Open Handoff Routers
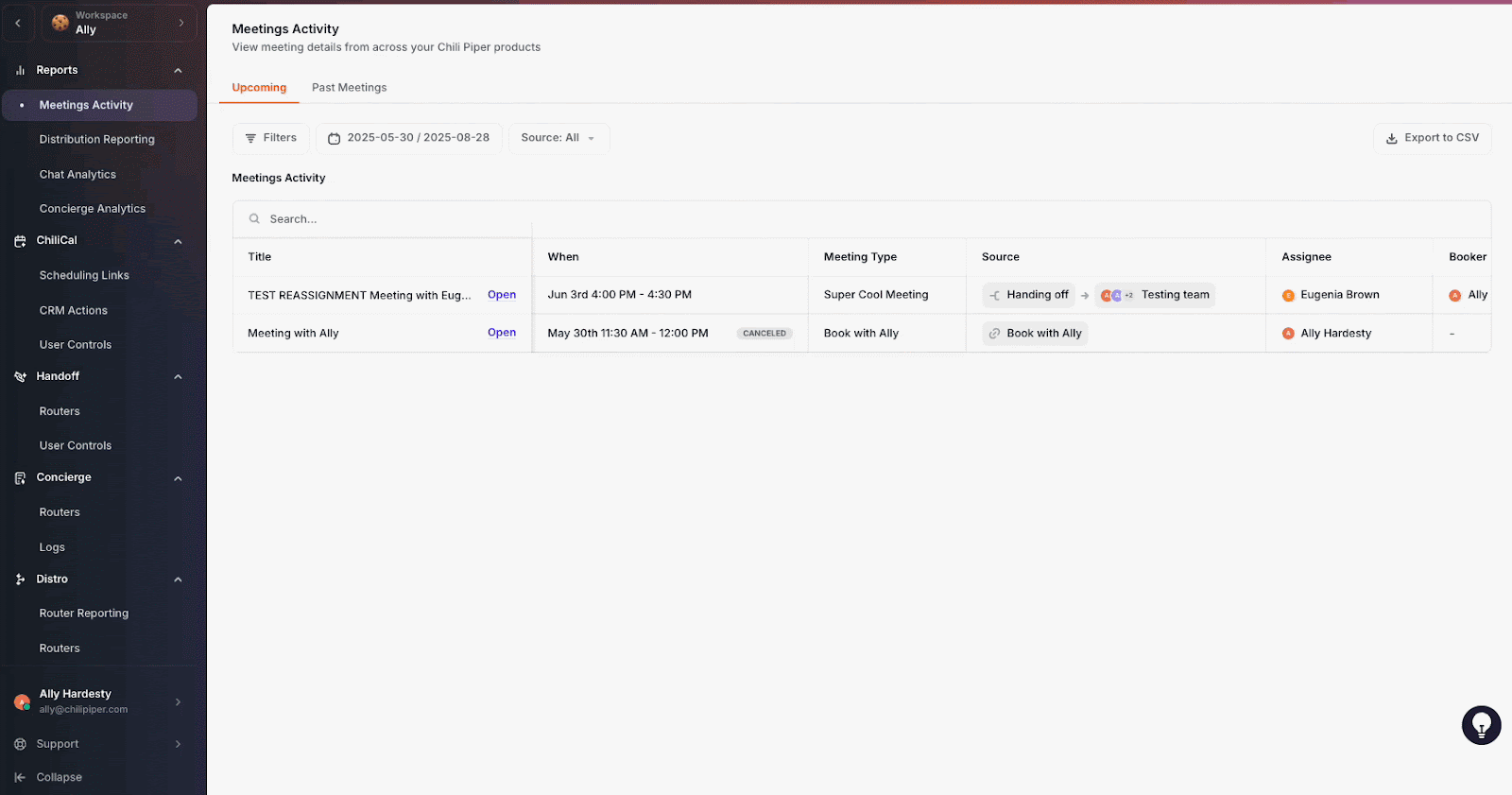 pos(60,411)
